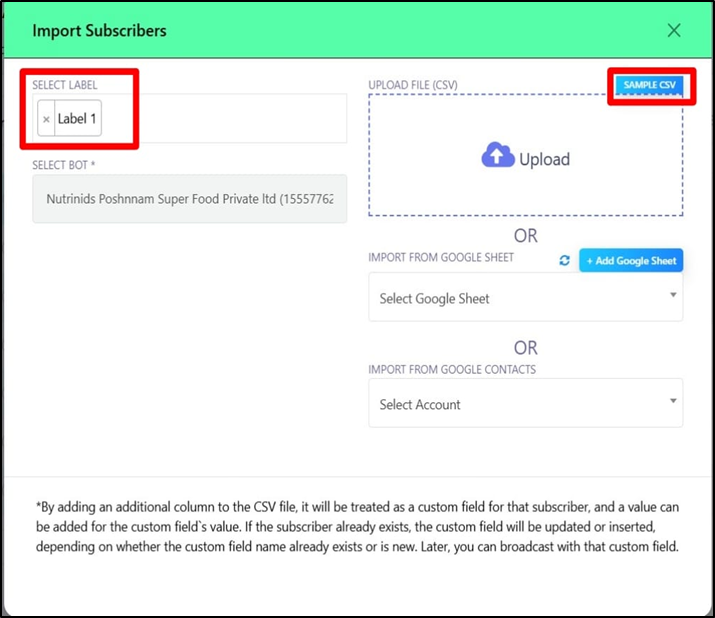715x618 pixels.
Task: Click the cloud upload icon
Action: pos(497,155)
